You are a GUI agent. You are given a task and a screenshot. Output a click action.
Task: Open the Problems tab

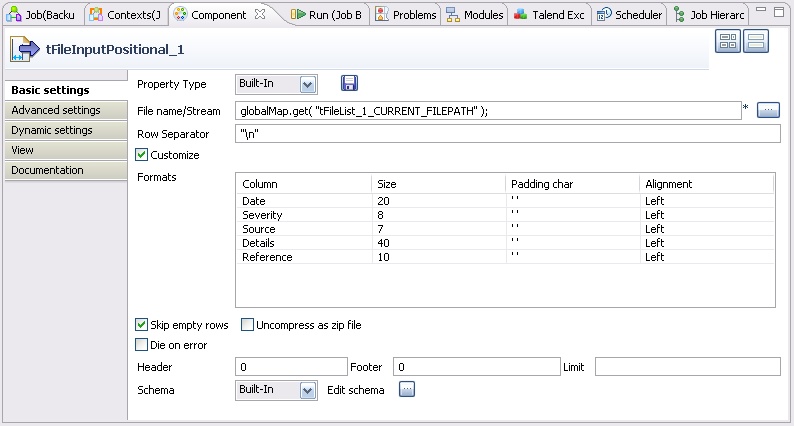(x=406, y=15)
